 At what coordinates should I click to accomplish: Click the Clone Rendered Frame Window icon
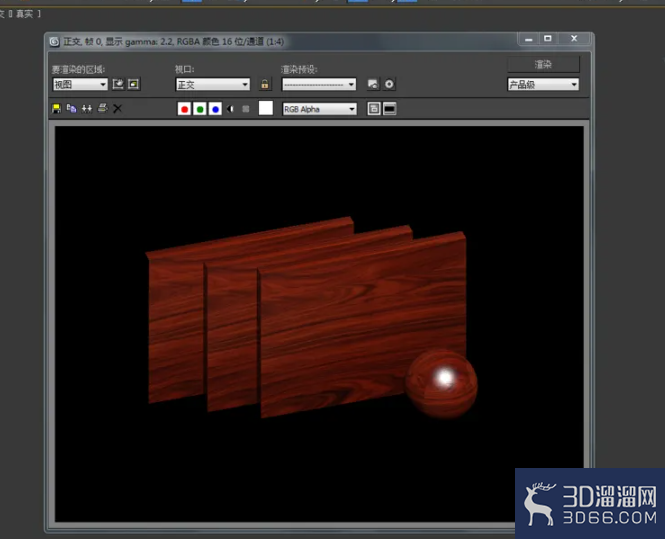pos(87,109)
